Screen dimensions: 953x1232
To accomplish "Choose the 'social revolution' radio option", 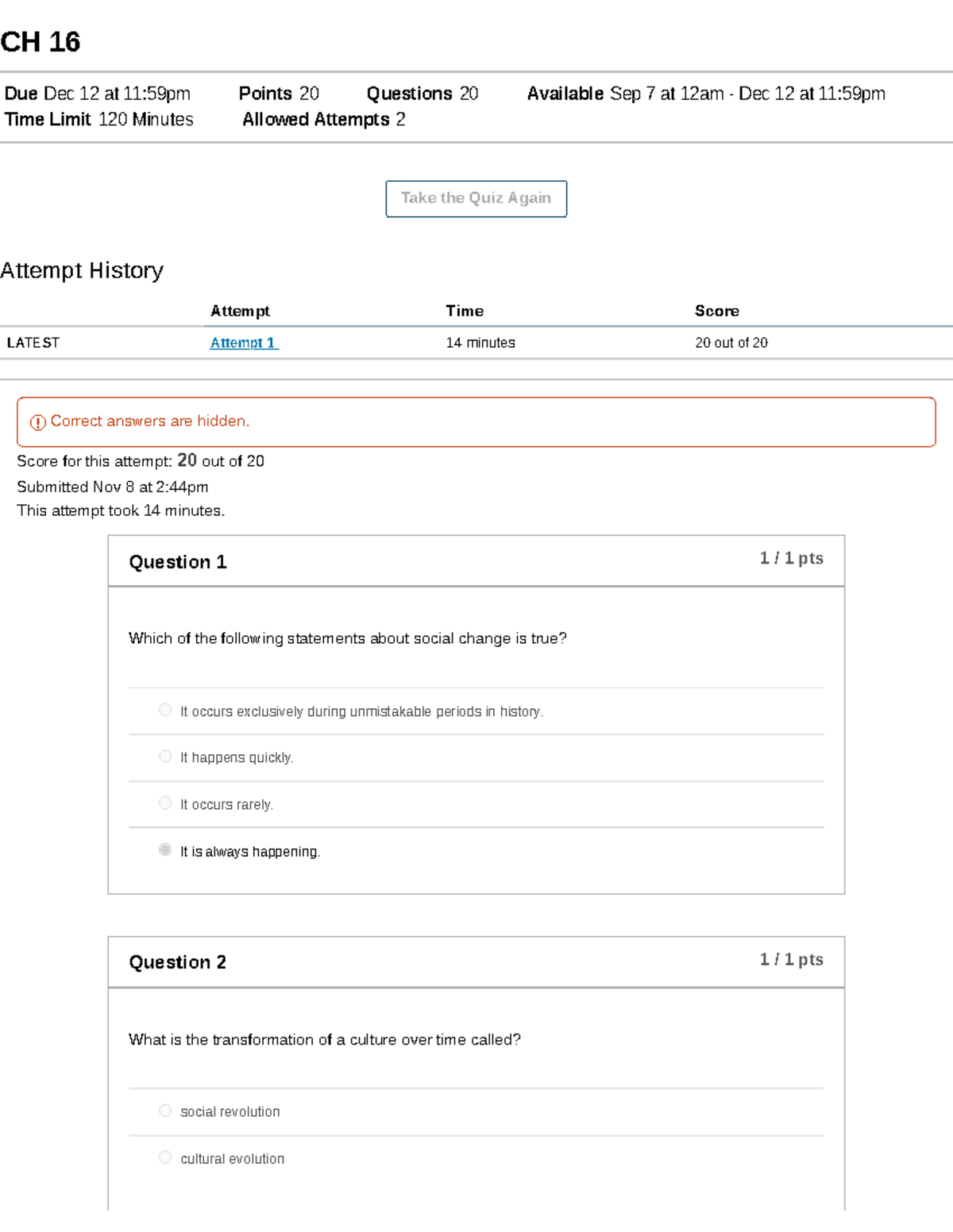I will click(165, 1111).
